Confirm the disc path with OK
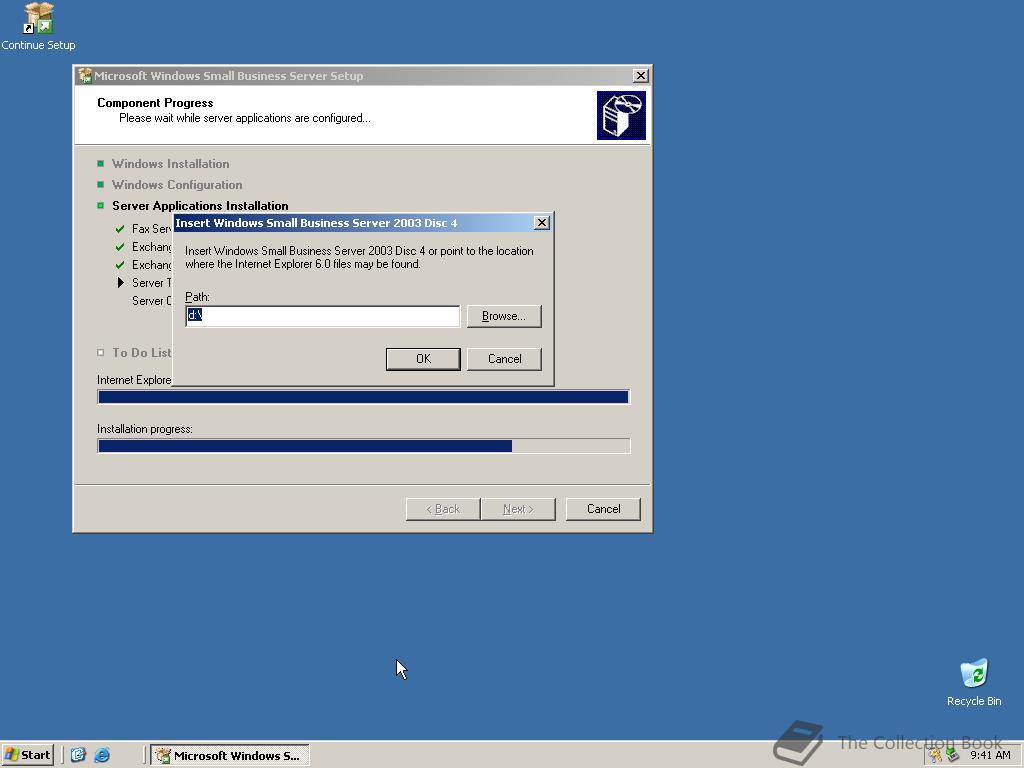This screenshot has width=1024, height=768. pyautogui.click(x=423, y=359)
